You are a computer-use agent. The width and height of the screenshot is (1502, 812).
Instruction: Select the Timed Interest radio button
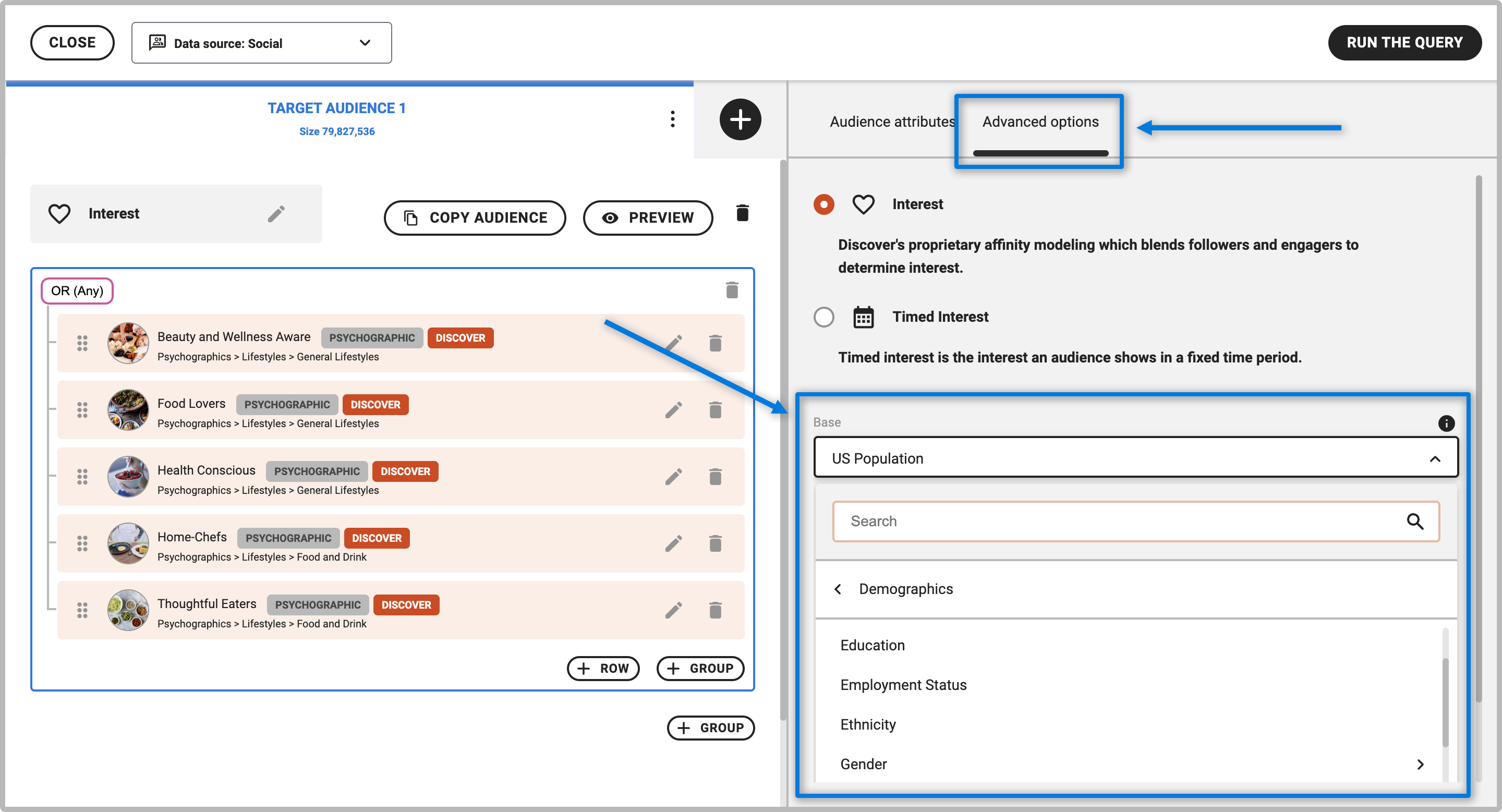[823, 317]
